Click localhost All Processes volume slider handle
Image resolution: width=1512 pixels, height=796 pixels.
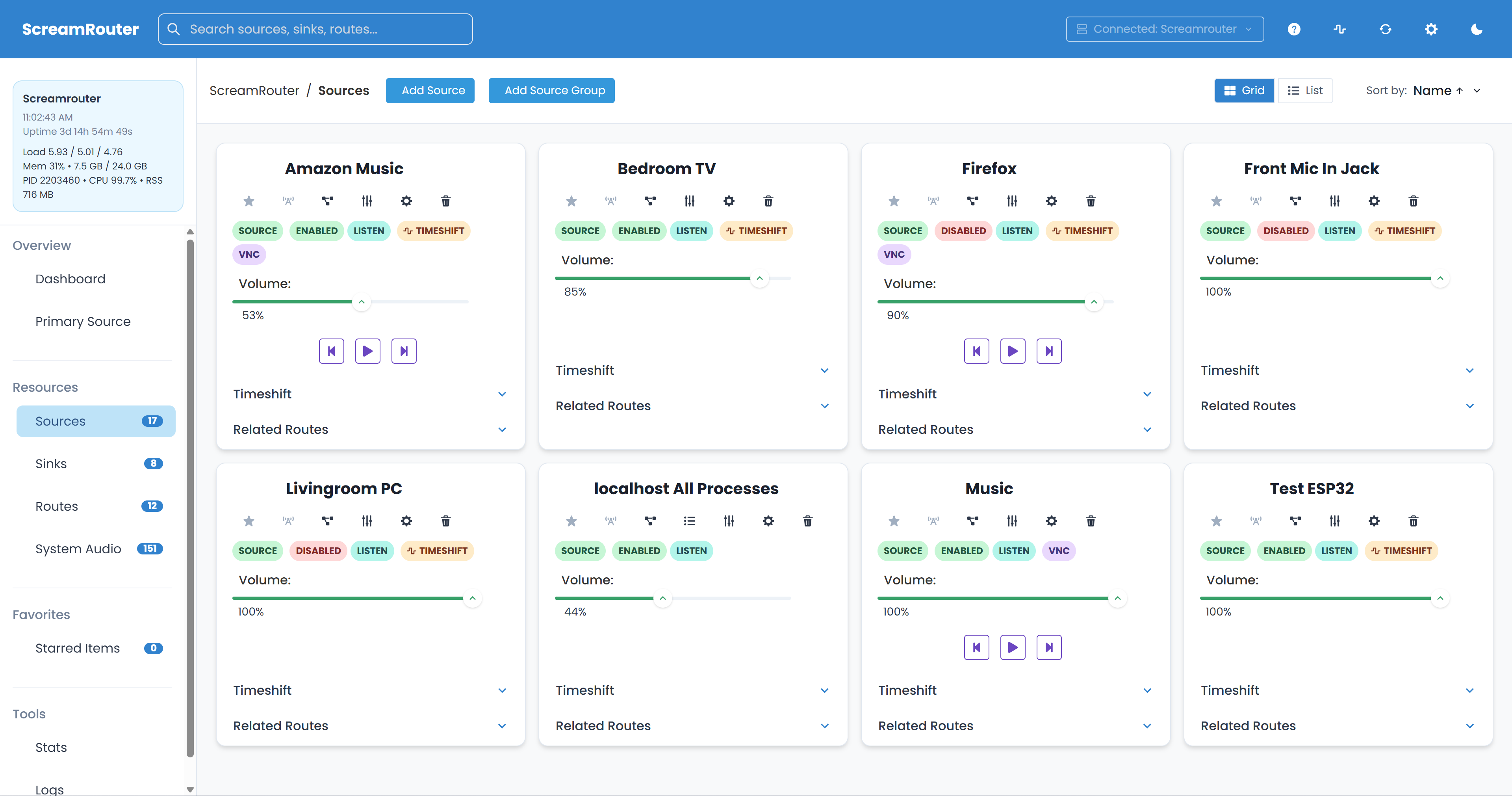pos(662,598)
